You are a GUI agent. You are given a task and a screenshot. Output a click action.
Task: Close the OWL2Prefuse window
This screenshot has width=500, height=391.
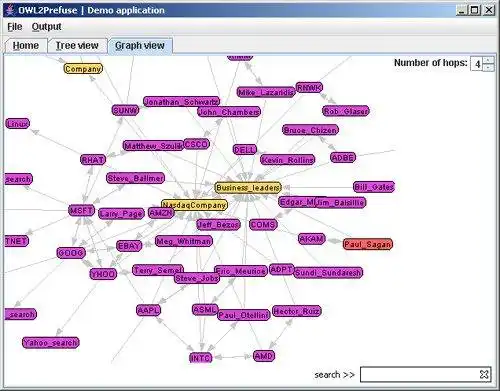(489, 10)
